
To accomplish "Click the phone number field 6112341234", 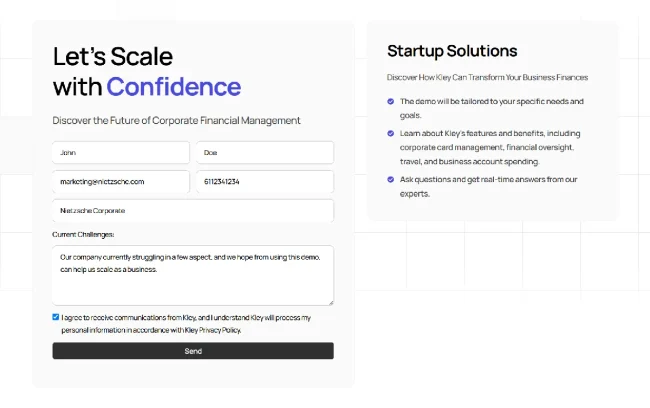I will pos(264,182).
